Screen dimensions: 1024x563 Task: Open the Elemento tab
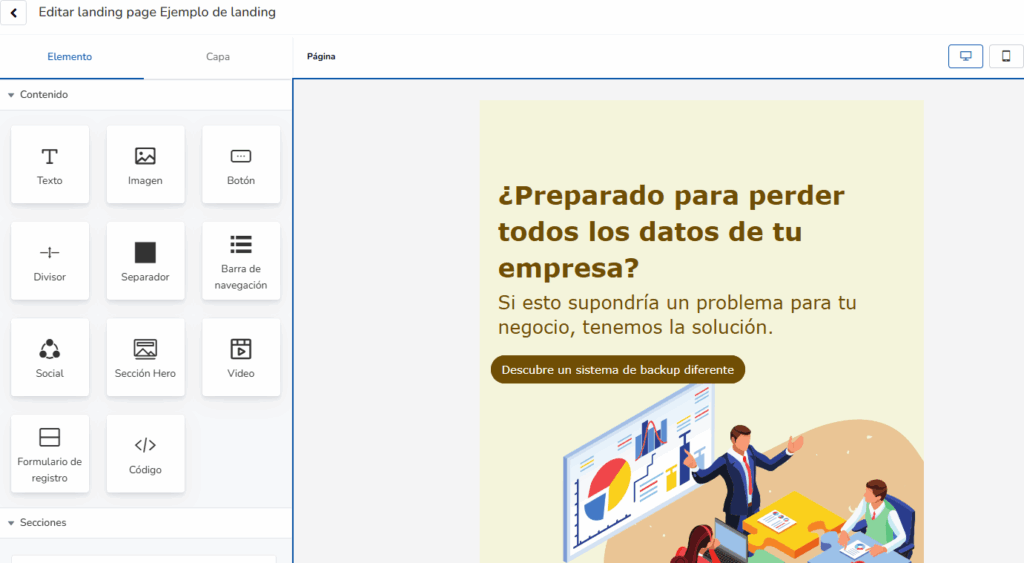70,57
